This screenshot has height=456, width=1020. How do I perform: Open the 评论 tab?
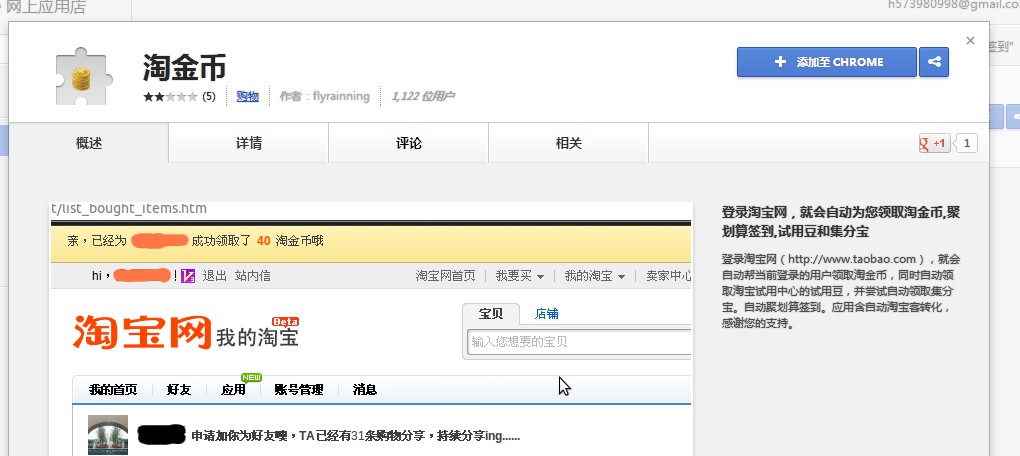409,143
